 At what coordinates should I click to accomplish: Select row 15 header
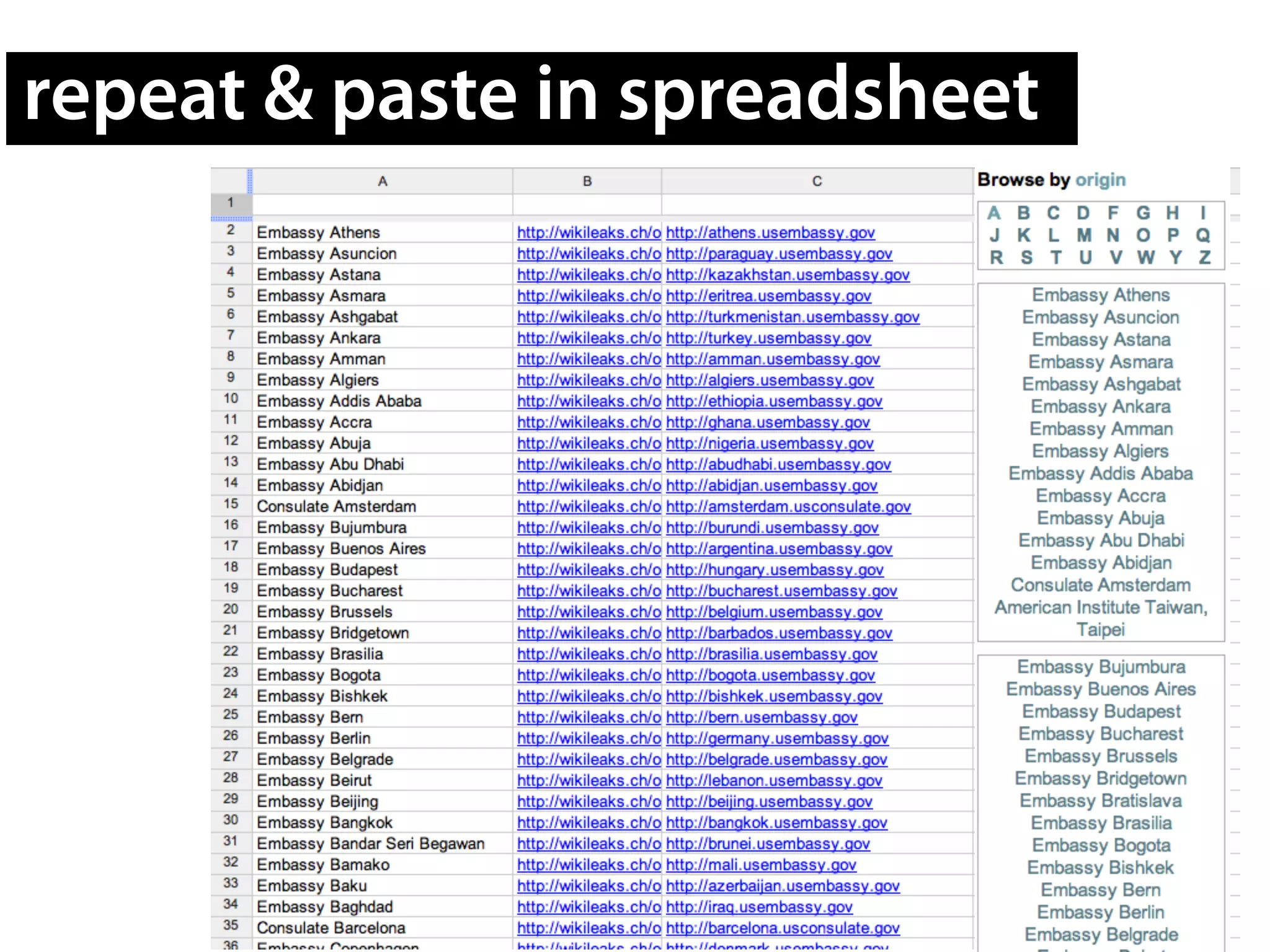click(x=231, y=505)
